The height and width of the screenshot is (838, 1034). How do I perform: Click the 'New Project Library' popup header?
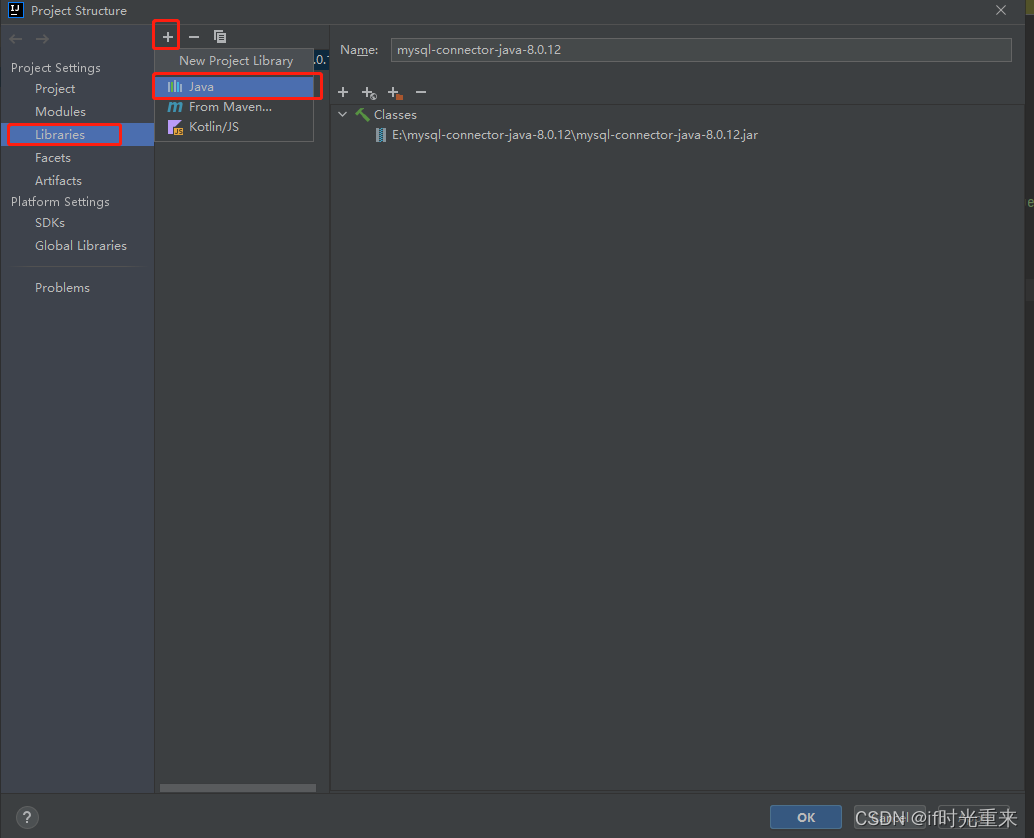pyautogui.click(x=236, y=61)
